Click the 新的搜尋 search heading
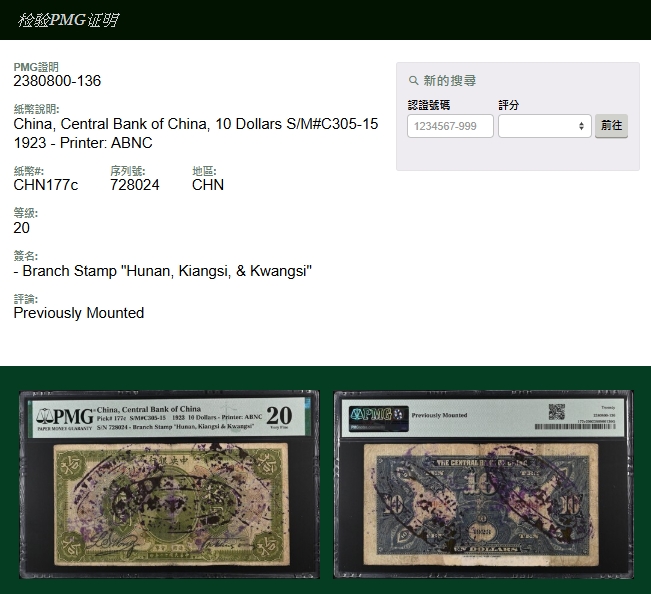This screenshot has height=594, width=651. click(449, 81)
